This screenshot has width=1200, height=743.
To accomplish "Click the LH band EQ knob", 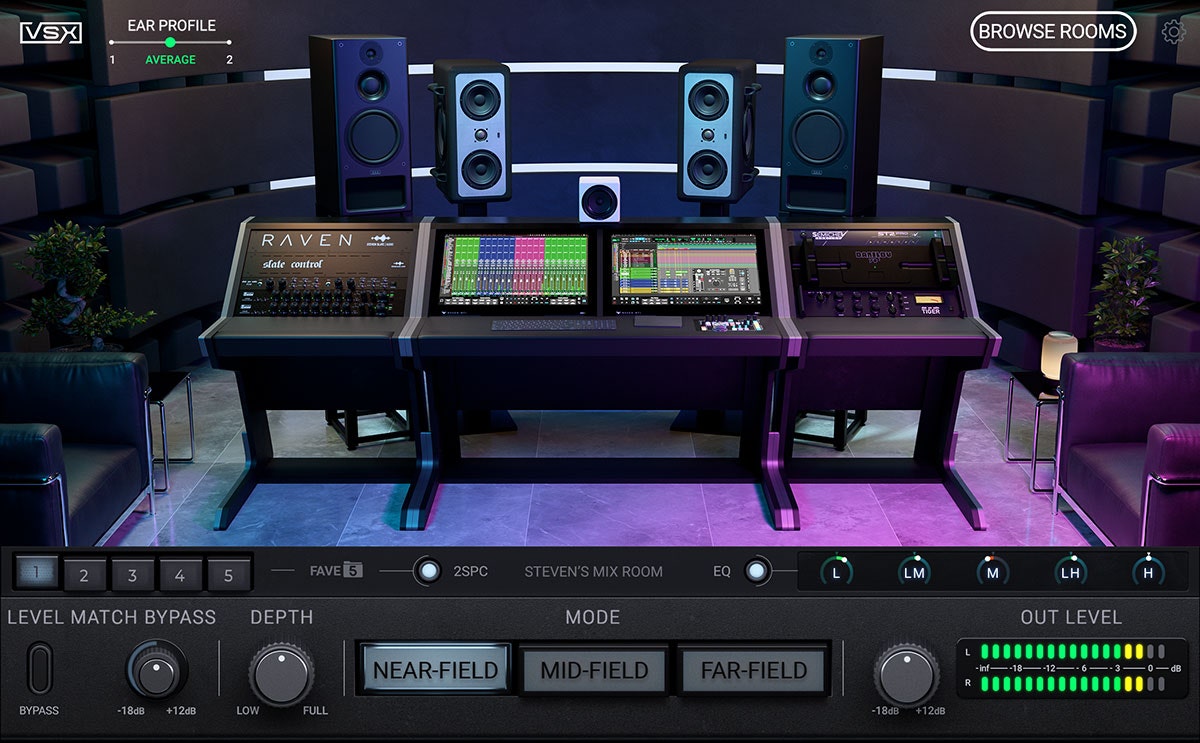I will tap(1070, 571).
